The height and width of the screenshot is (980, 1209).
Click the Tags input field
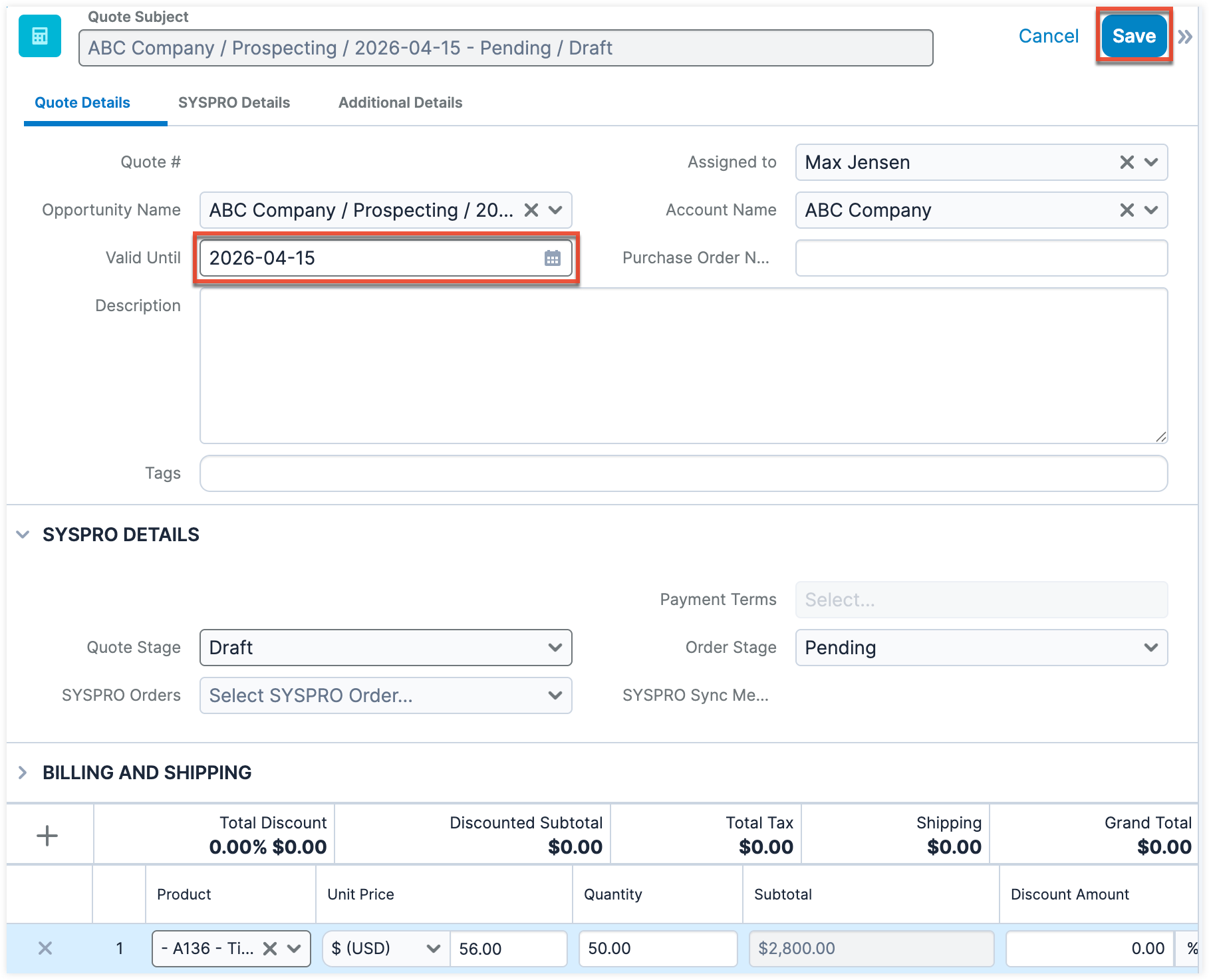(x=684, y=473)
